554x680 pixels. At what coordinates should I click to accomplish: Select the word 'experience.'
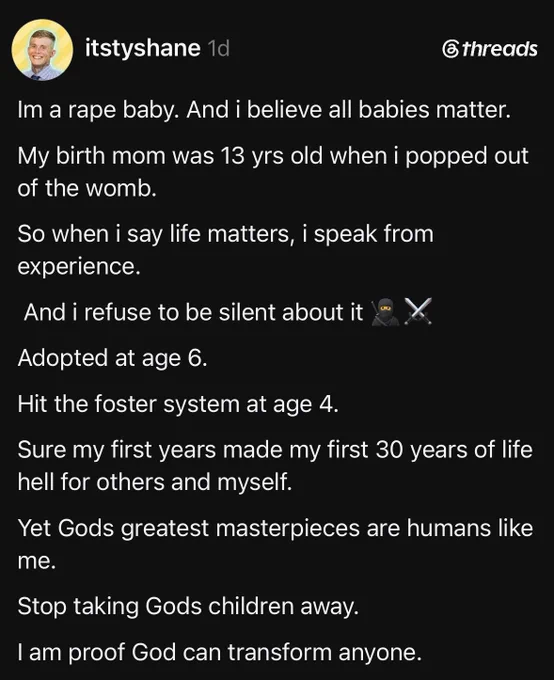coord(79,266)
